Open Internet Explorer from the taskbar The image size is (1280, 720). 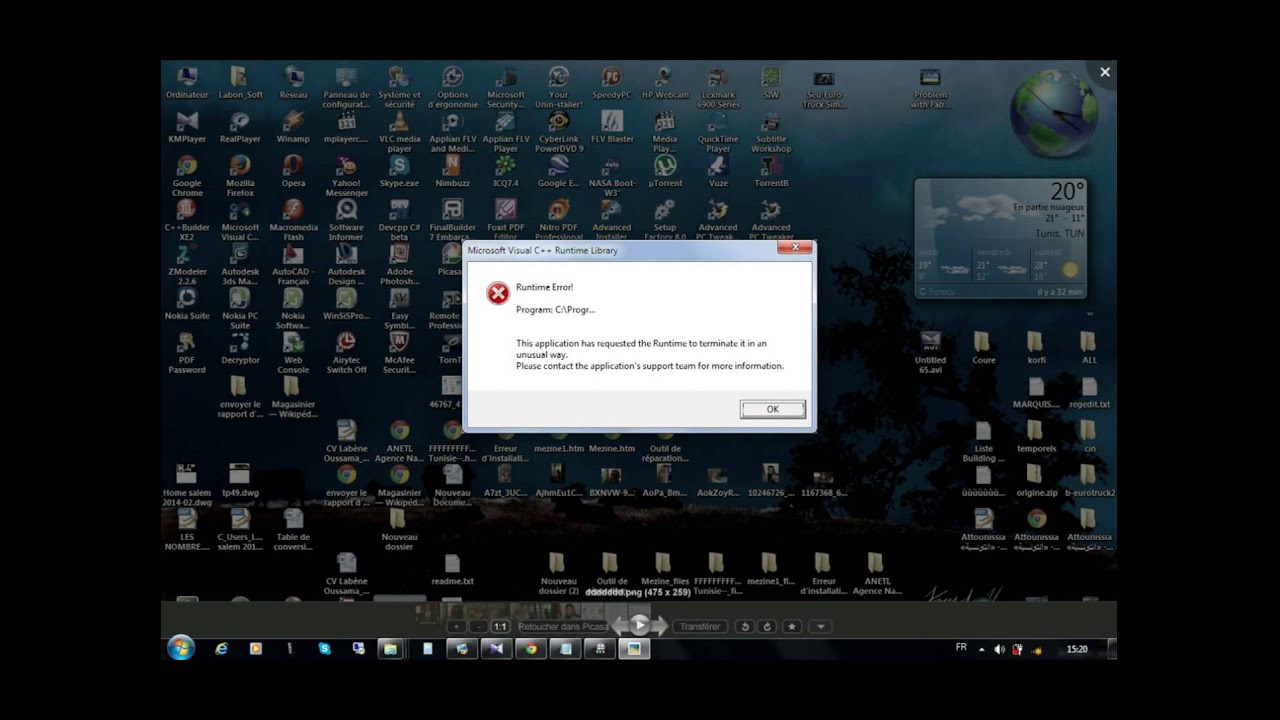click(222, 648)
